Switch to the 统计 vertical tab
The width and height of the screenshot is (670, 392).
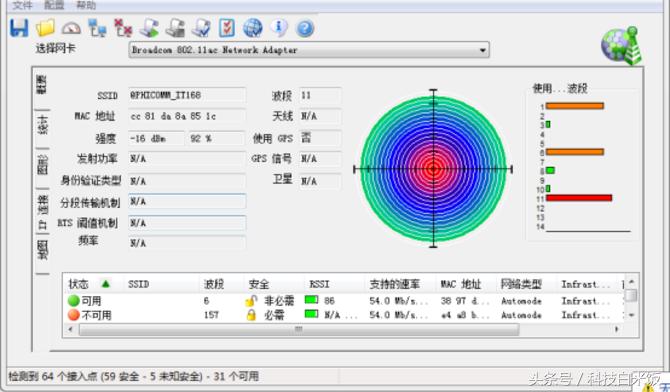click(42, 125)
